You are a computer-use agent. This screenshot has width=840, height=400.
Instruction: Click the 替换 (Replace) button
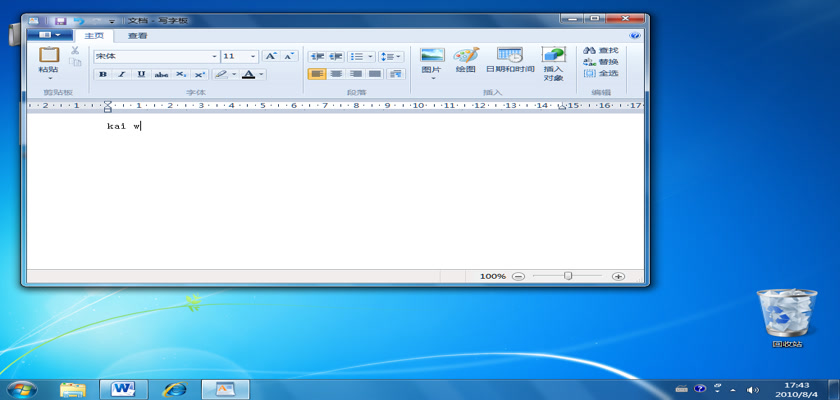coord(601,62)
